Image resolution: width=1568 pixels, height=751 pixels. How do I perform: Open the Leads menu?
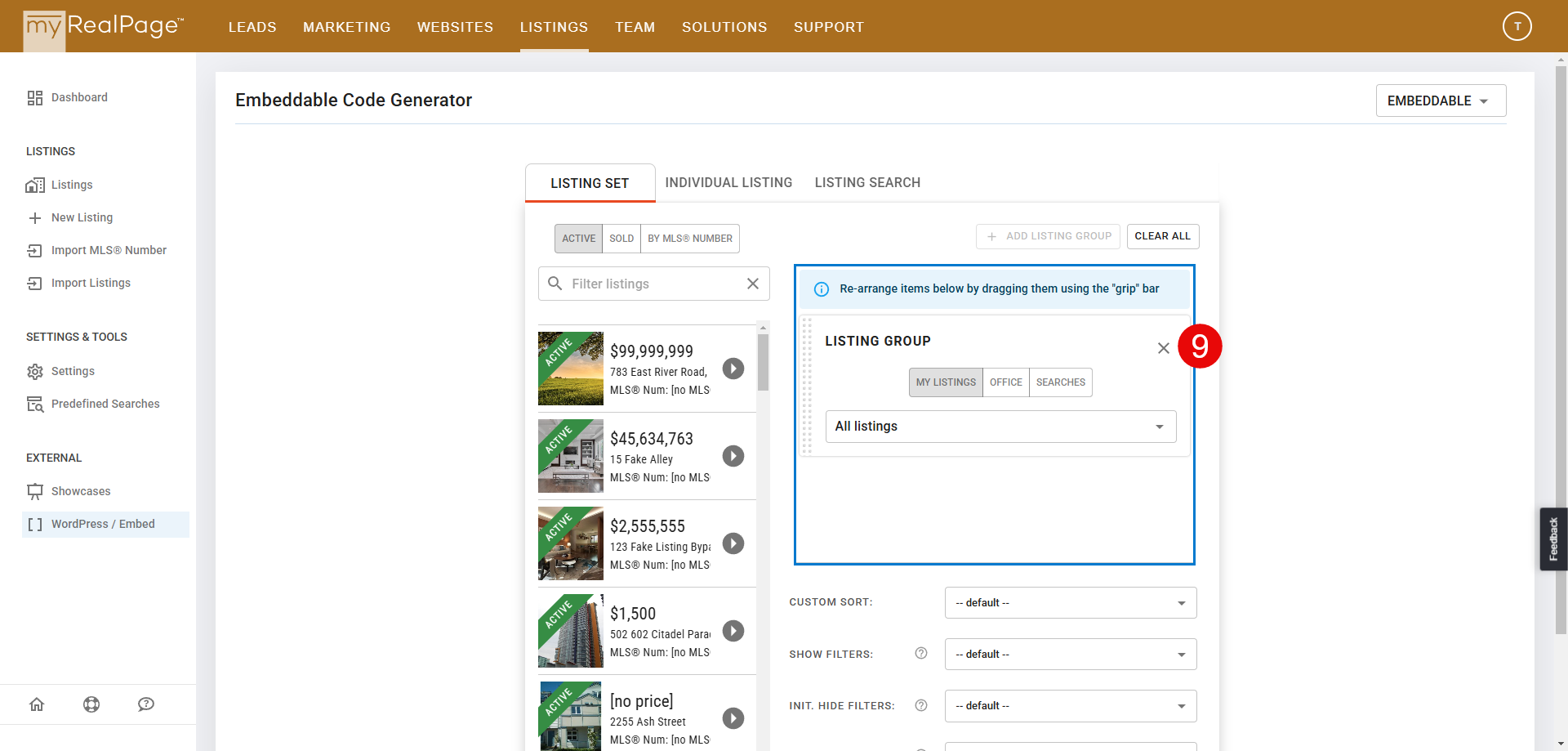pyautogui.click(x=252, y=27)
